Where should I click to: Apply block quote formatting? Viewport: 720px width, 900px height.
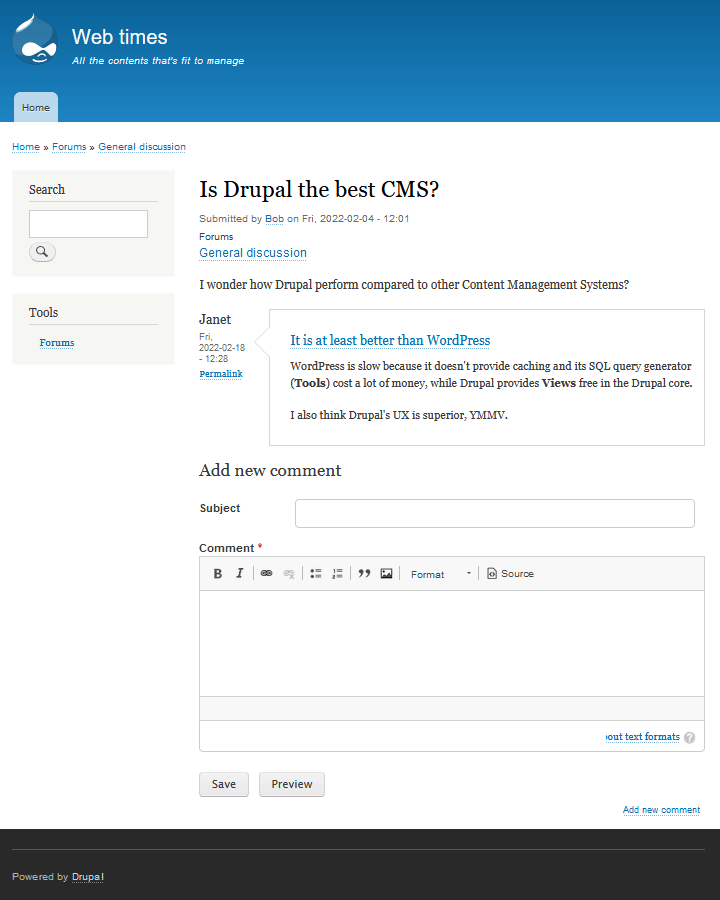point(364,574)
